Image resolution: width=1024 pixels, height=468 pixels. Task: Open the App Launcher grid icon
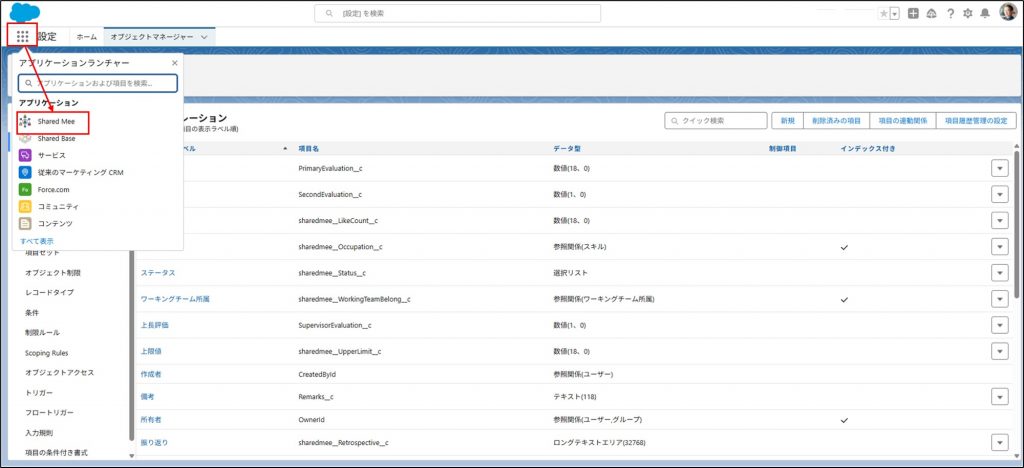(x=23, y=36)
